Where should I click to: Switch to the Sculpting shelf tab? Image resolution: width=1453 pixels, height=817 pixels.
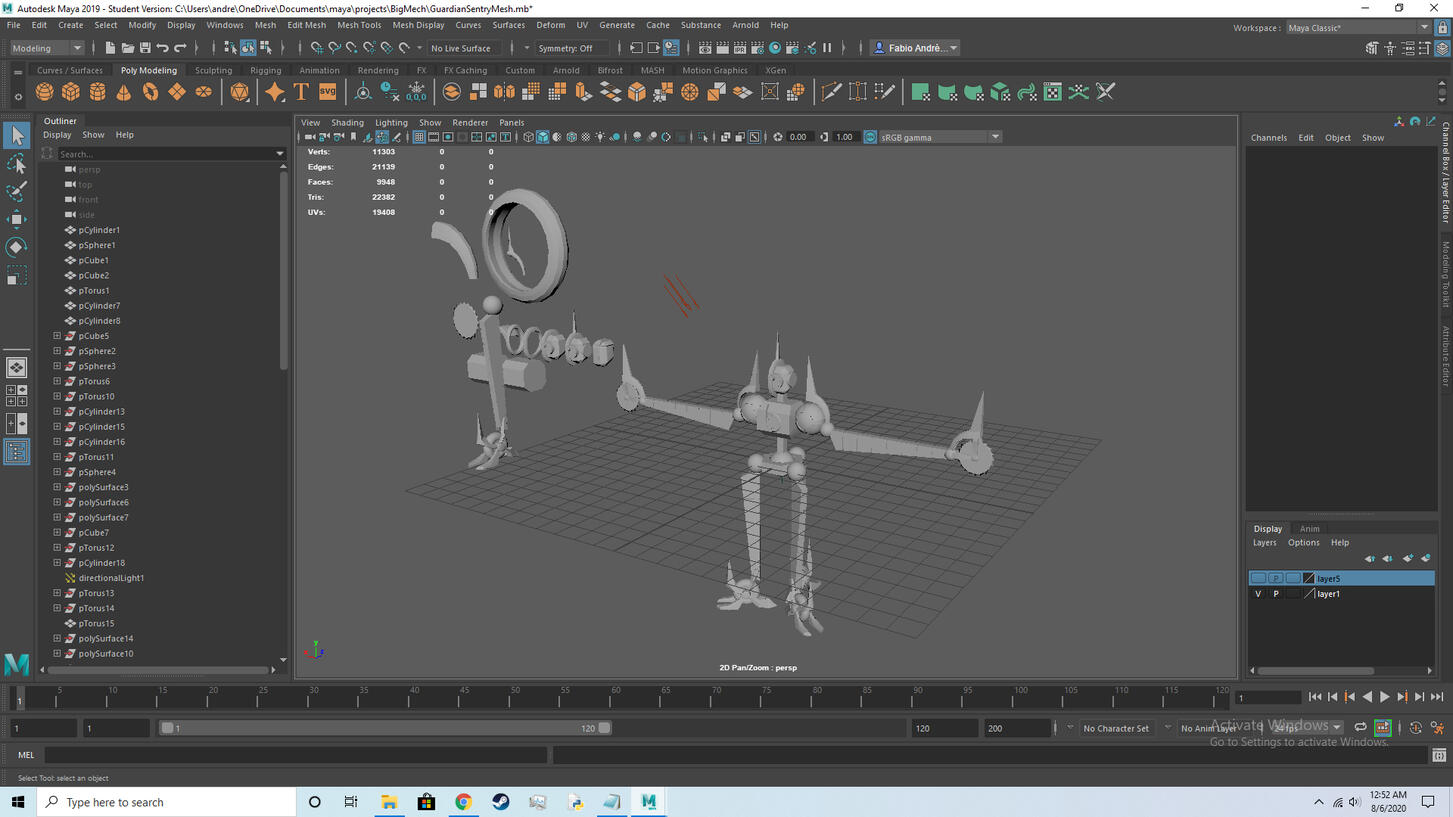click(213, 71)
